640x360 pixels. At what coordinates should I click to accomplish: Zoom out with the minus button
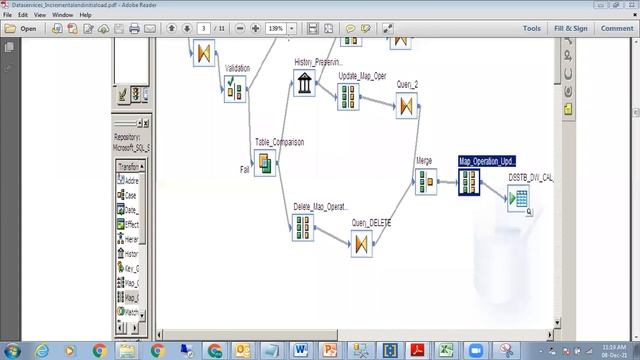click(x=240, y=29)
